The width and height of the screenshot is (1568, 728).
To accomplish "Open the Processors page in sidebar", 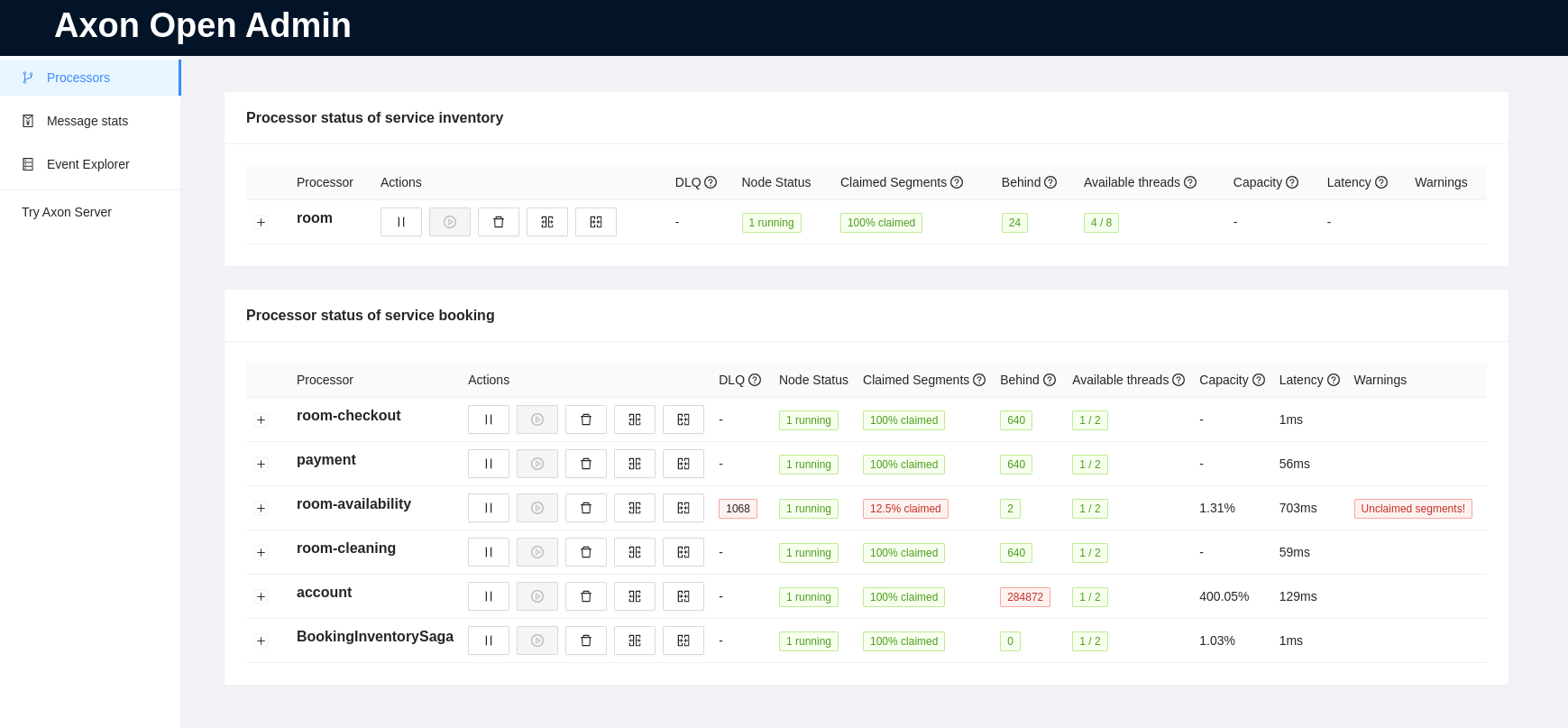I will click(90, 78).
